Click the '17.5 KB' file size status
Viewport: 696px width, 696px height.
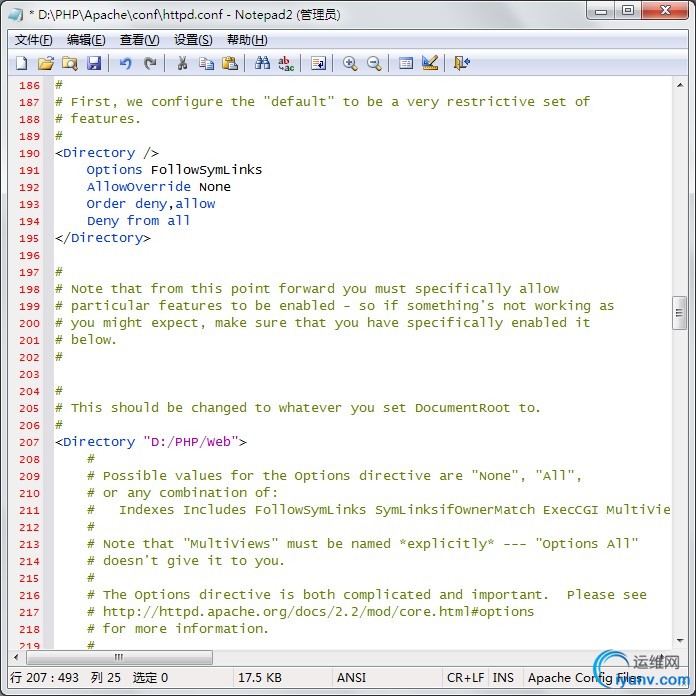pos(260,678)
